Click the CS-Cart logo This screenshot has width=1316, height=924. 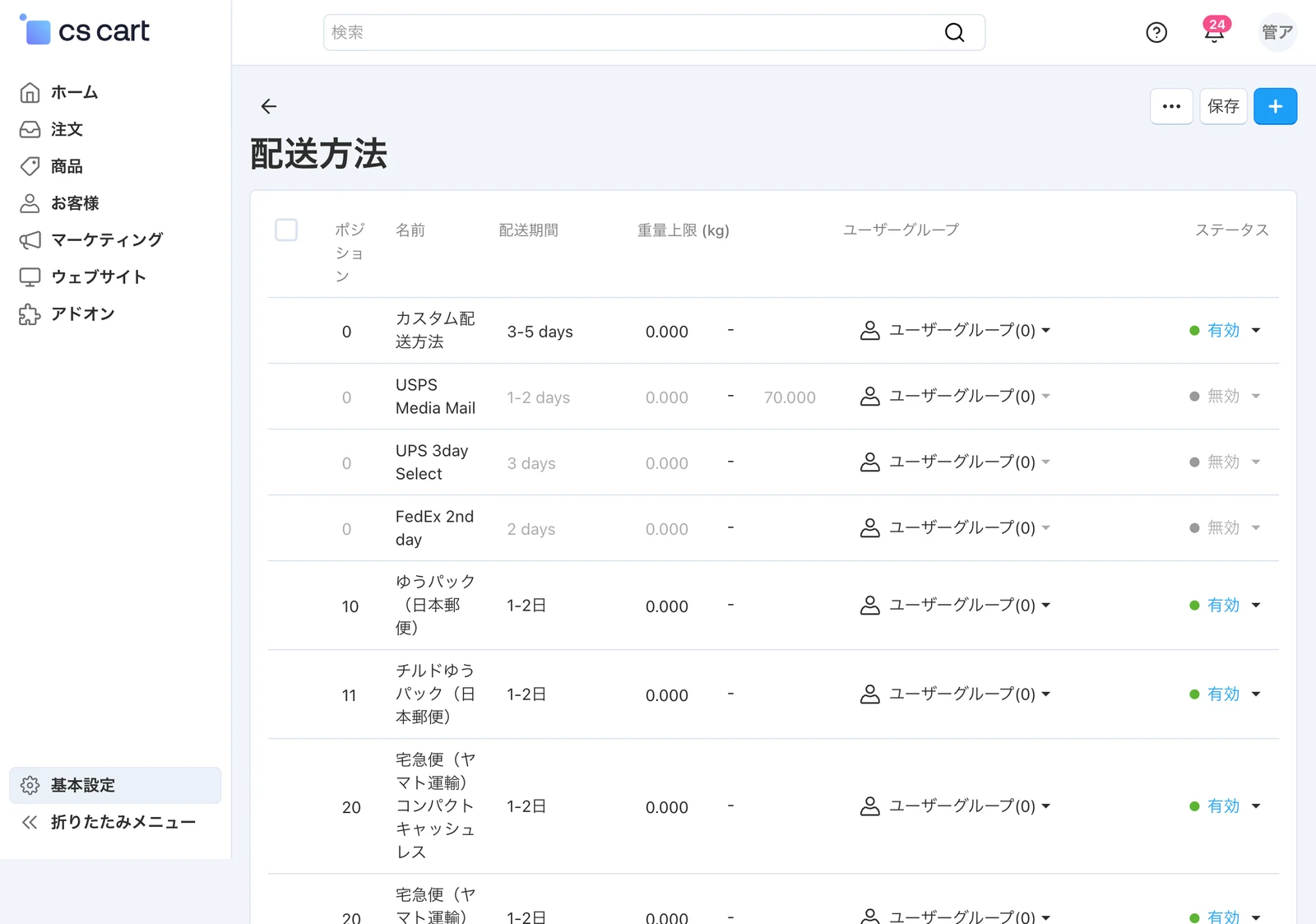click(x=84, y=30)
